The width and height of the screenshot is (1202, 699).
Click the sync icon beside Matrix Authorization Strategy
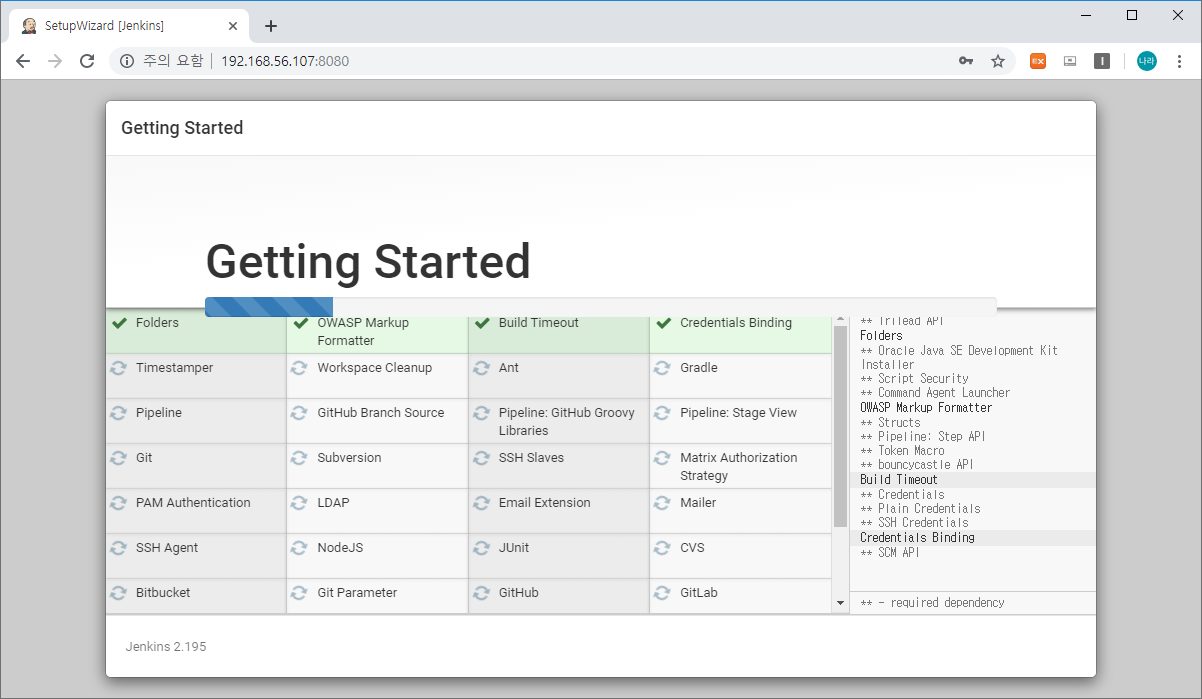(663, 458)
